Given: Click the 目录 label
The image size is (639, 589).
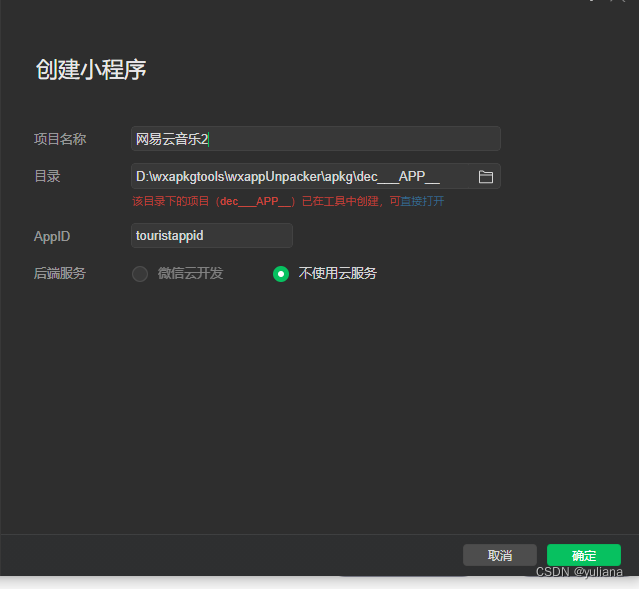Looking at the screenshot, I should [x=47, y=176].
